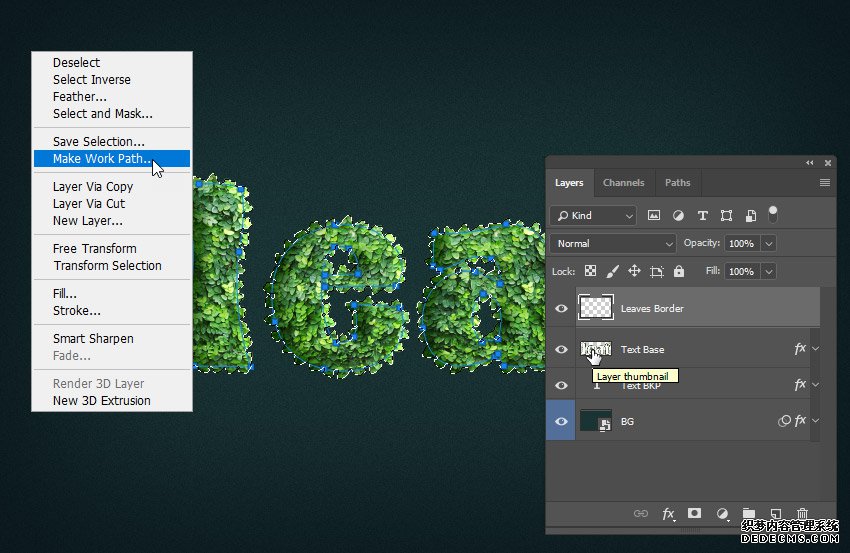The width and height of the screenshot is (850, 553).
Task: Choose Deselect from context menu
Action: 112,62
